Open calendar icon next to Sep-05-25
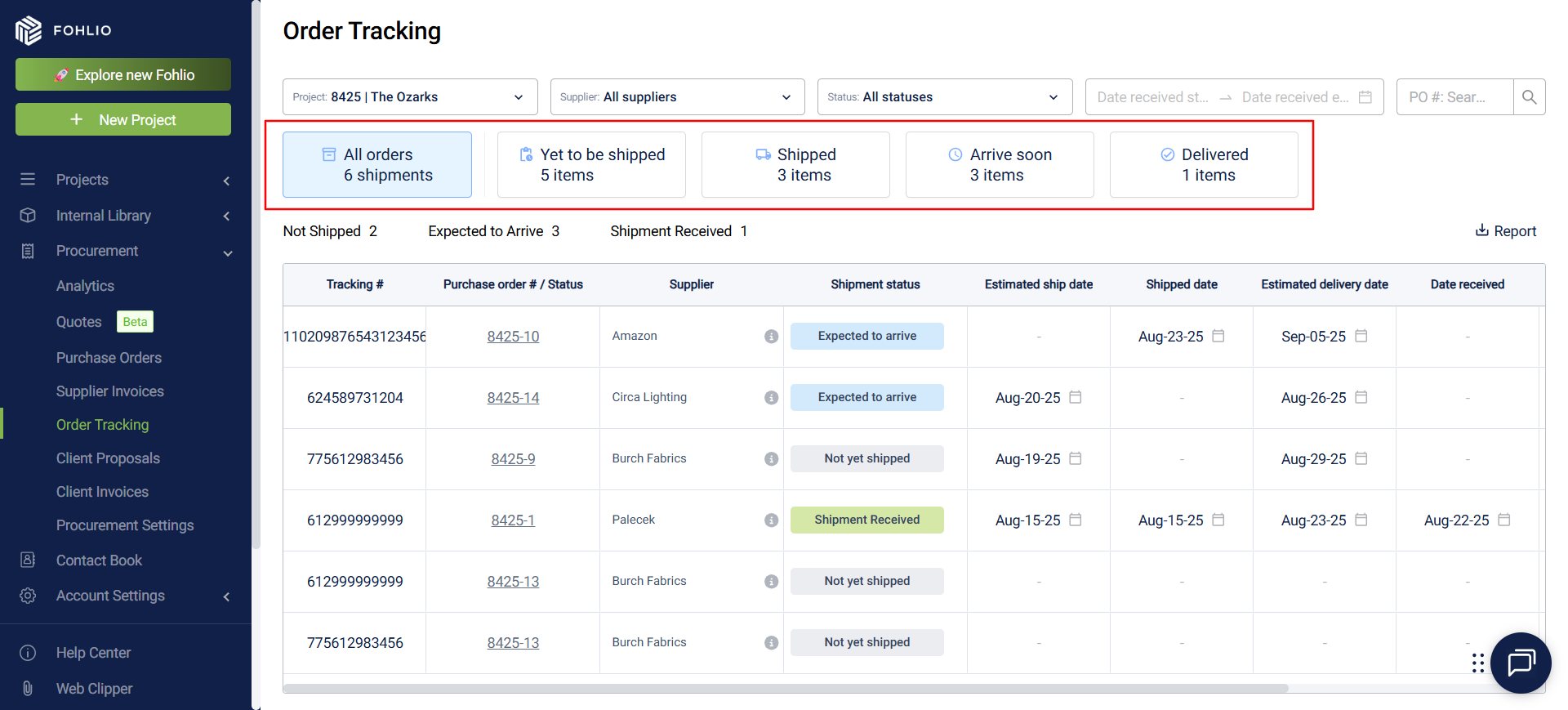The width and height of the screenshot is (1568, 710). coord(1361,336)
